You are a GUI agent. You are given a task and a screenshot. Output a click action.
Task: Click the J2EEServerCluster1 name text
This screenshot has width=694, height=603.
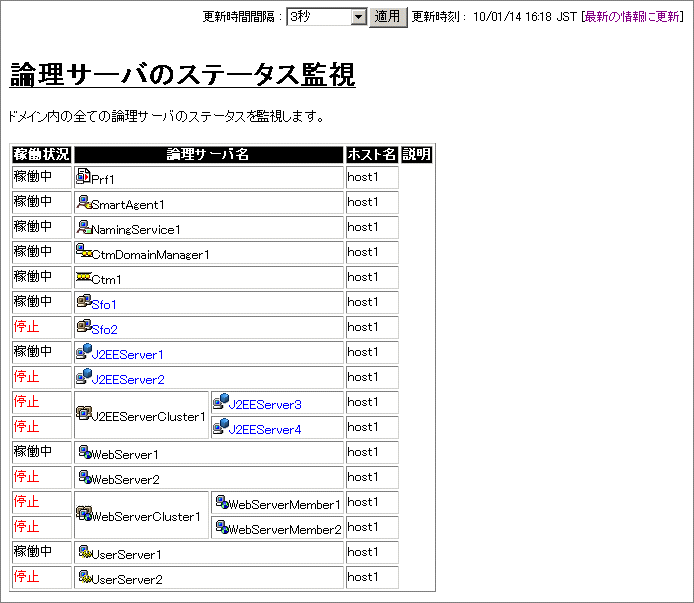click(149, 417)
